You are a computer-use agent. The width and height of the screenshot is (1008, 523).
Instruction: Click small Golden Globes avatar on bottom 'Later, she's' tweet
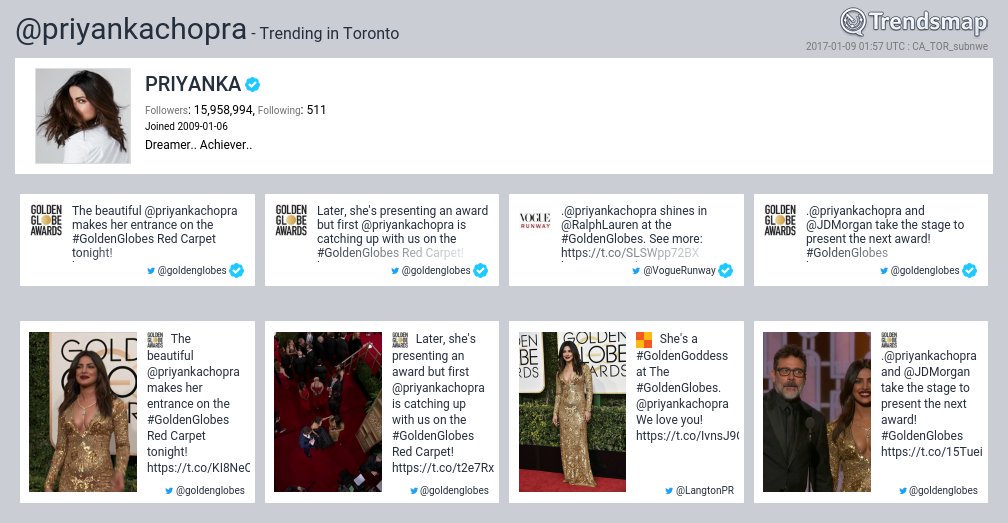pyautogui.click(x=400, y=340)
